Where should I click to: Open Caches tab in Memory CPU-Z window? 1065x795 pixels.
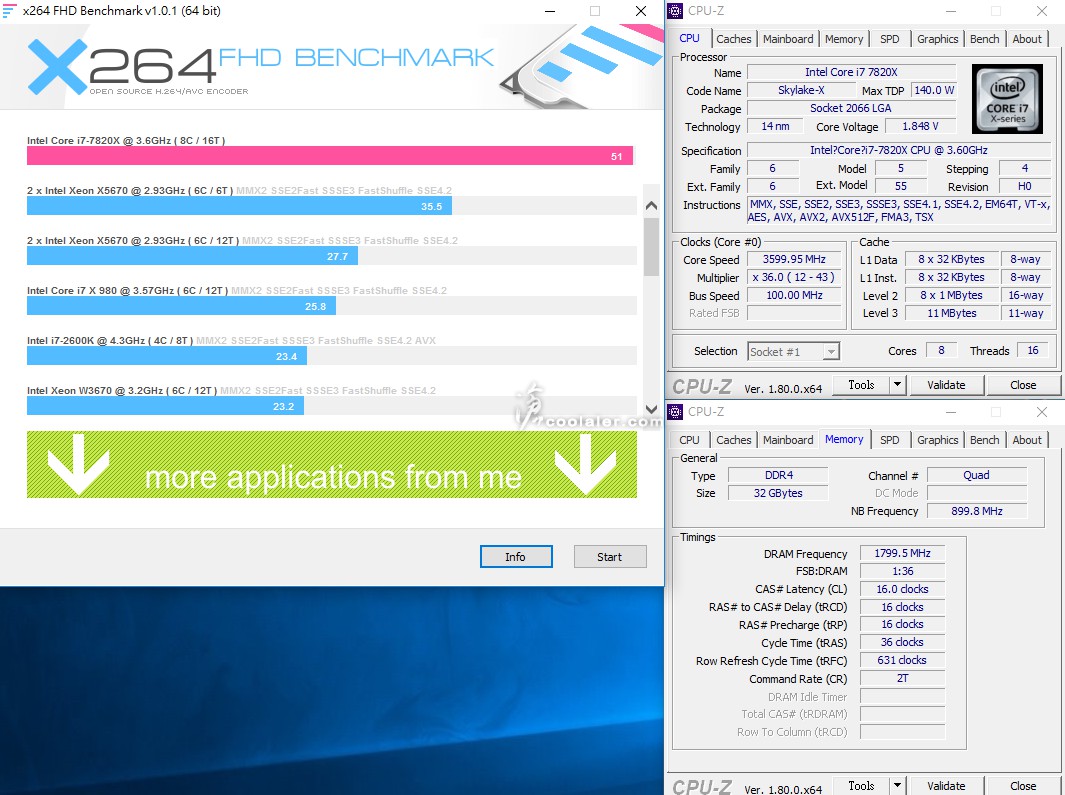pyautogui.click(x=734, y=440)
